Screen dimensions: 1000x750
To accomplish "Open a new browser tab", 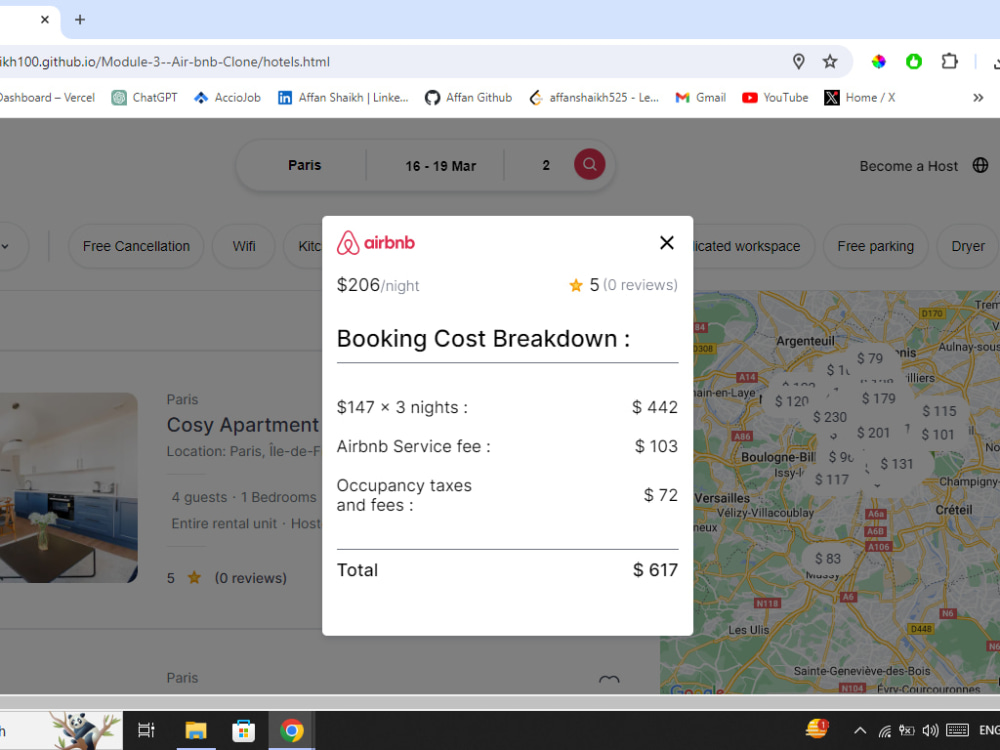I will pos(80,20).
